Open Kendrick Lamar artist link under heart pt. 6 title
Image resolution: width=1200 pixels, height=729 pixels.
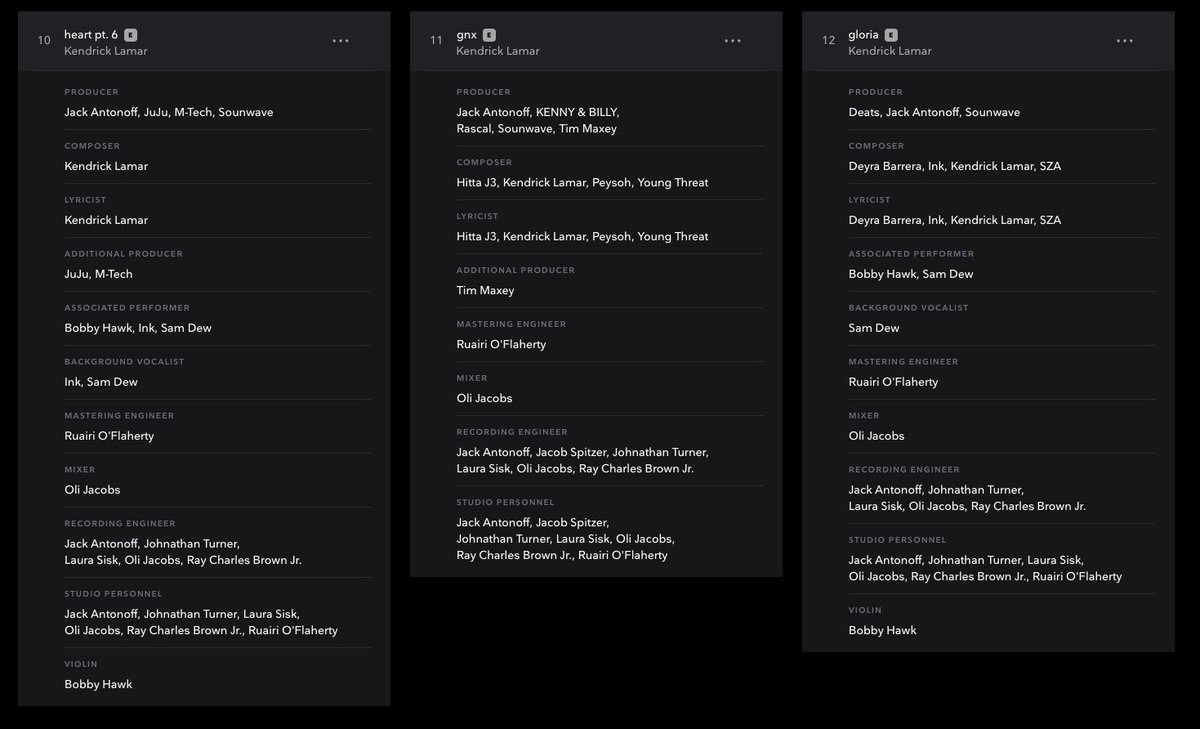click(106, 51)
